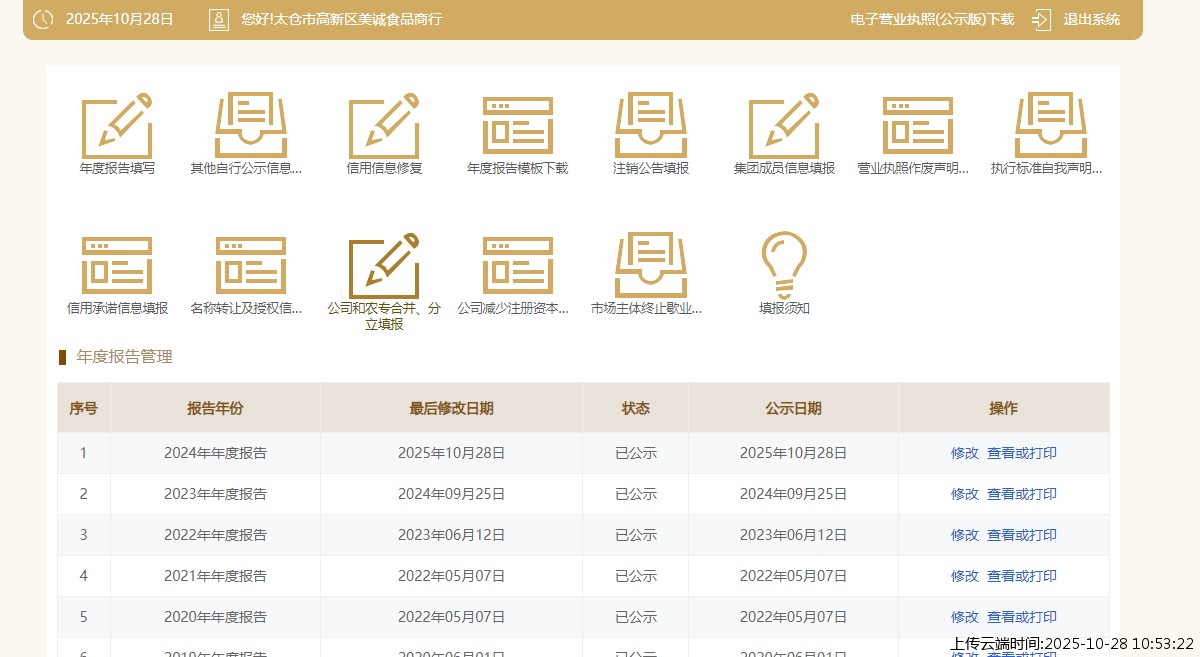
Task: Click 修改 for 2024年年度报告
Action: click(x=964, y=453)
